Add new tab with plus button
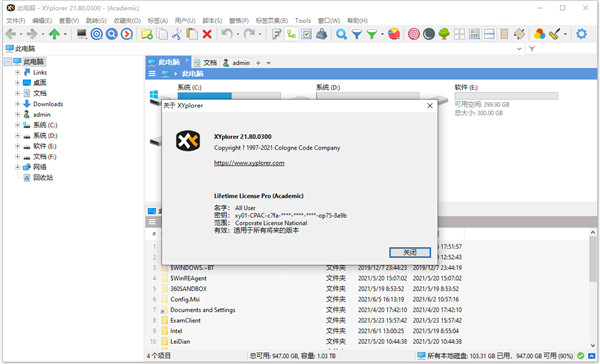Screen dimensions: 600x364 pos(258,63)
